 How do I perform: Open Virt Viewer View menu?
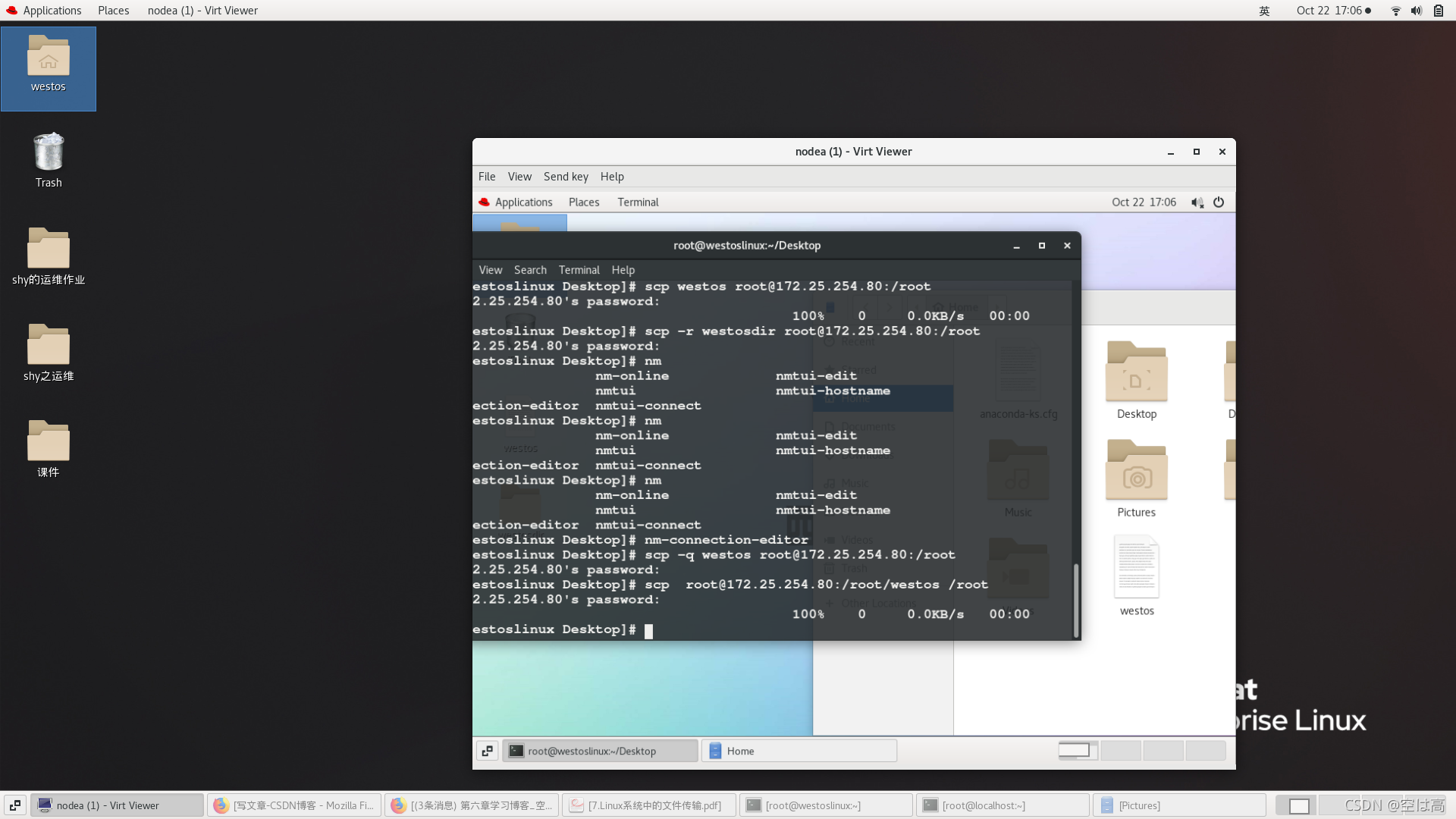tap(519, 177)
